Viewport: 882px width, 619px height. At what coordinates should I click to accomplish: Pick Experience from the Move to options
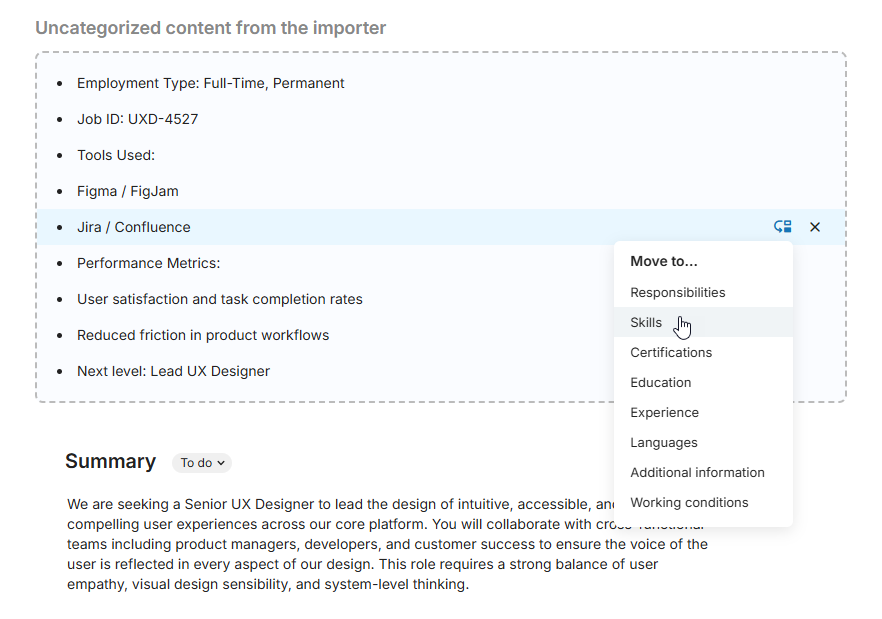pyautogui.click(x=664, y=412)
